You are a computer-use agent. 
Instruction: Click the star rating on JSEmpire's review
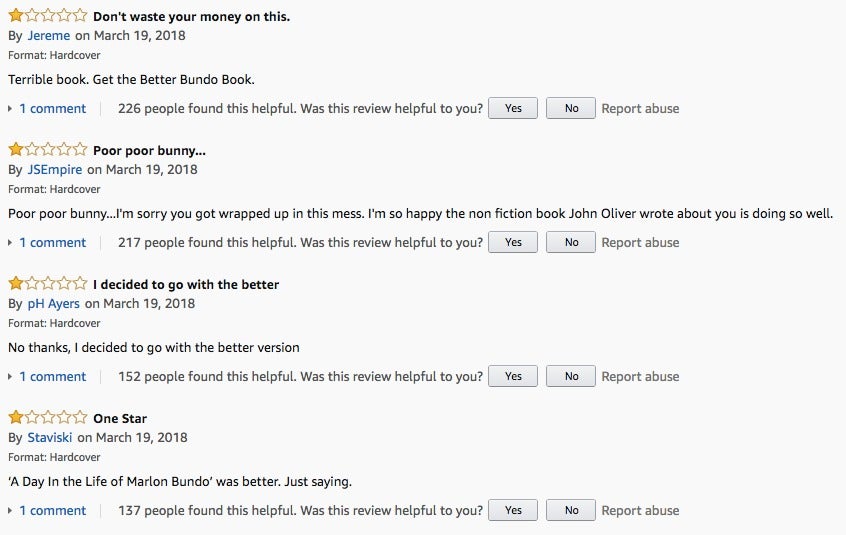(x=47, y=149)
